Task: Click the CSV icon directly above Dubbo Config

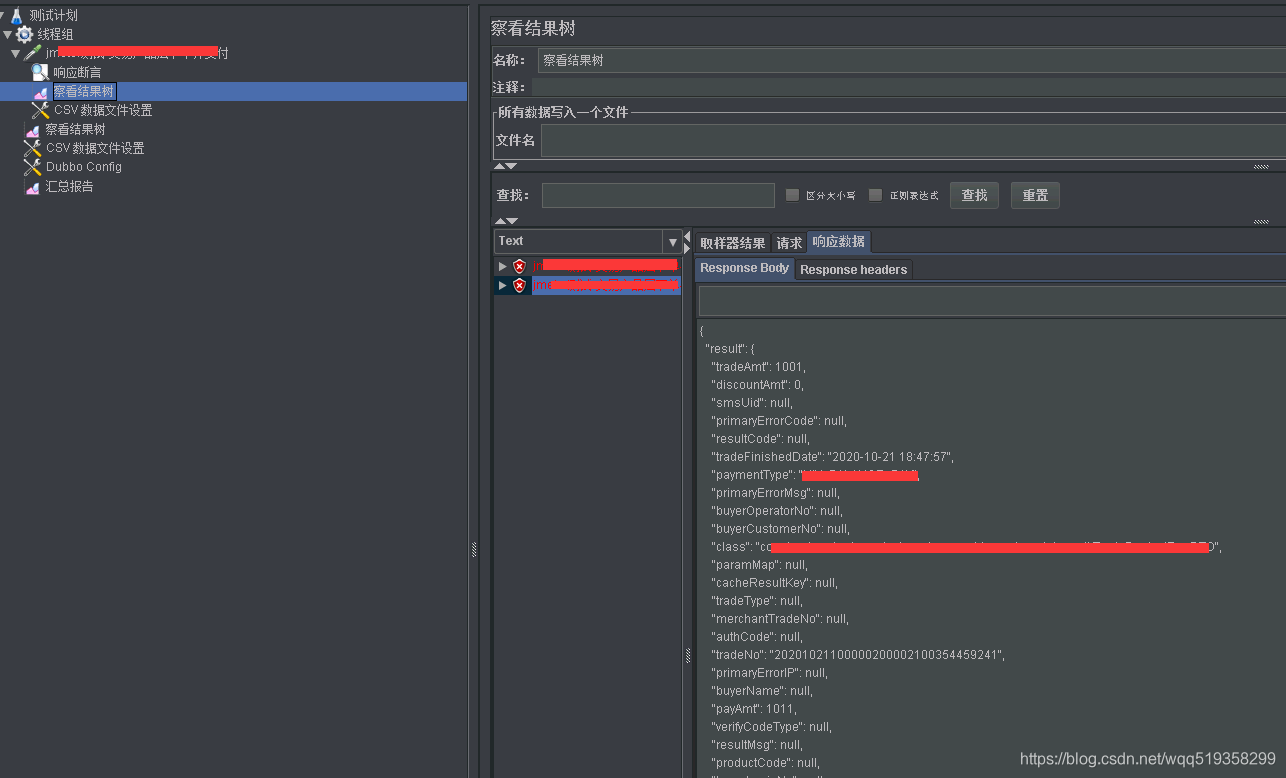Action: coord(32,148)
